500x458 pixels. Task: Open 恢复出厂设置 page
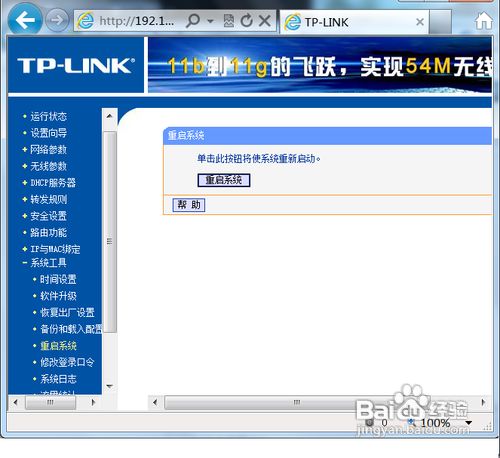[67, 313]
